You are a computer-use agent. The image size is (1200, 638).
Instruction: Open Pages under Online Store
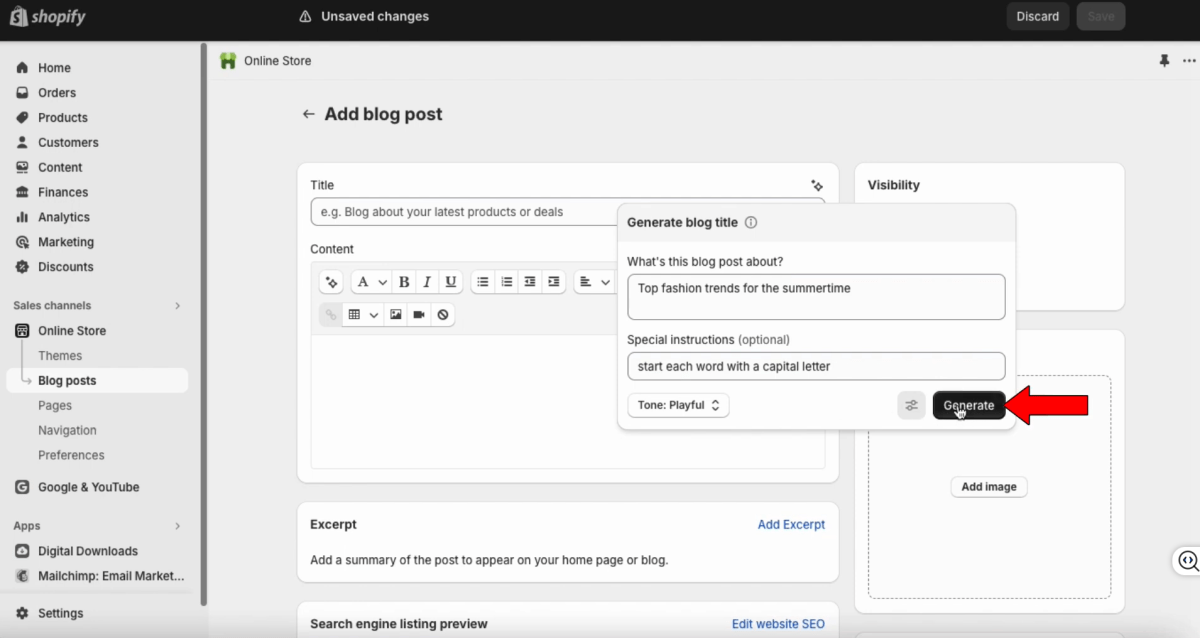click(55, 406)
